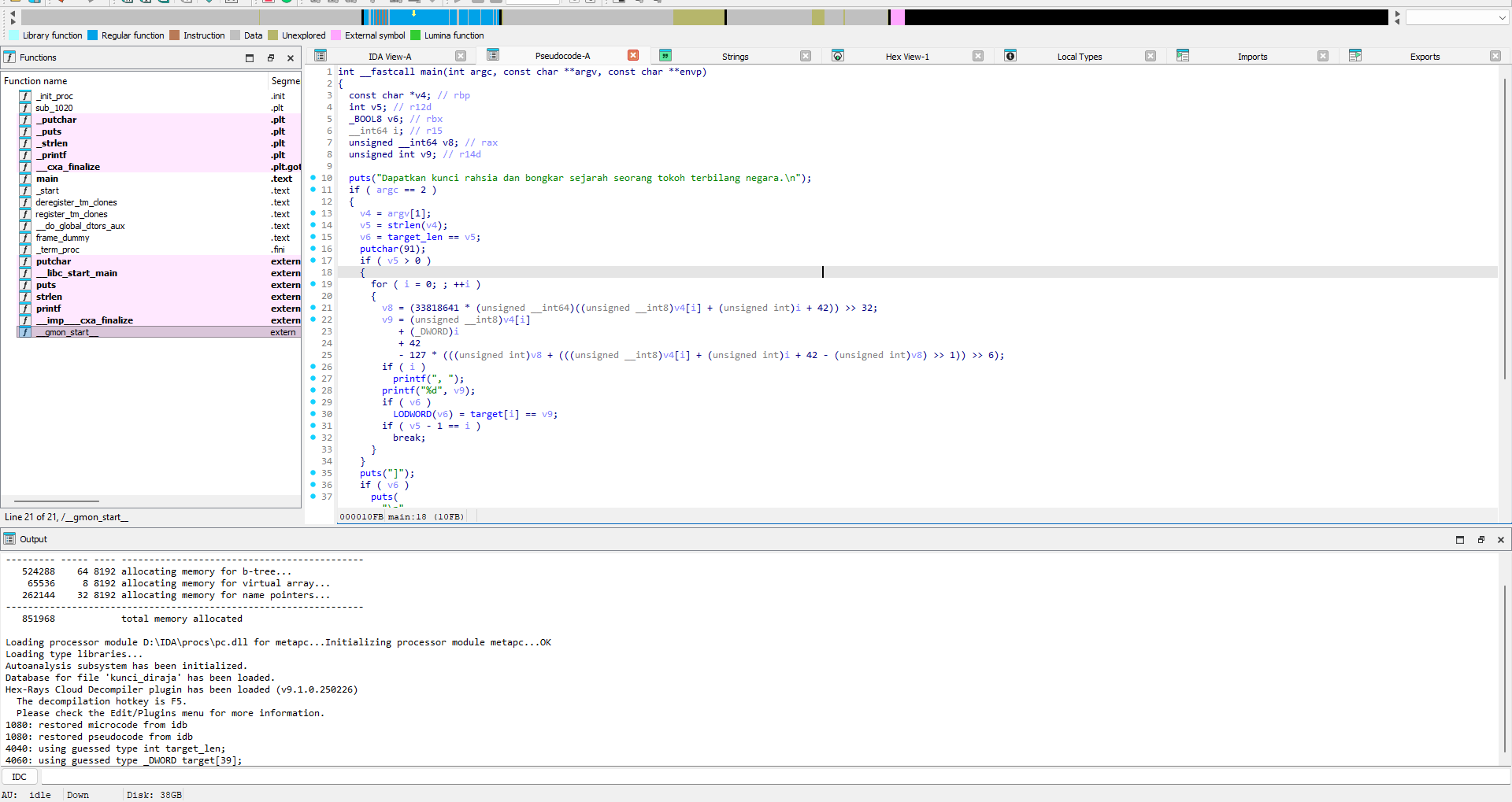Click the 'Disk: 38GB' status bar entry

(154, 795)
